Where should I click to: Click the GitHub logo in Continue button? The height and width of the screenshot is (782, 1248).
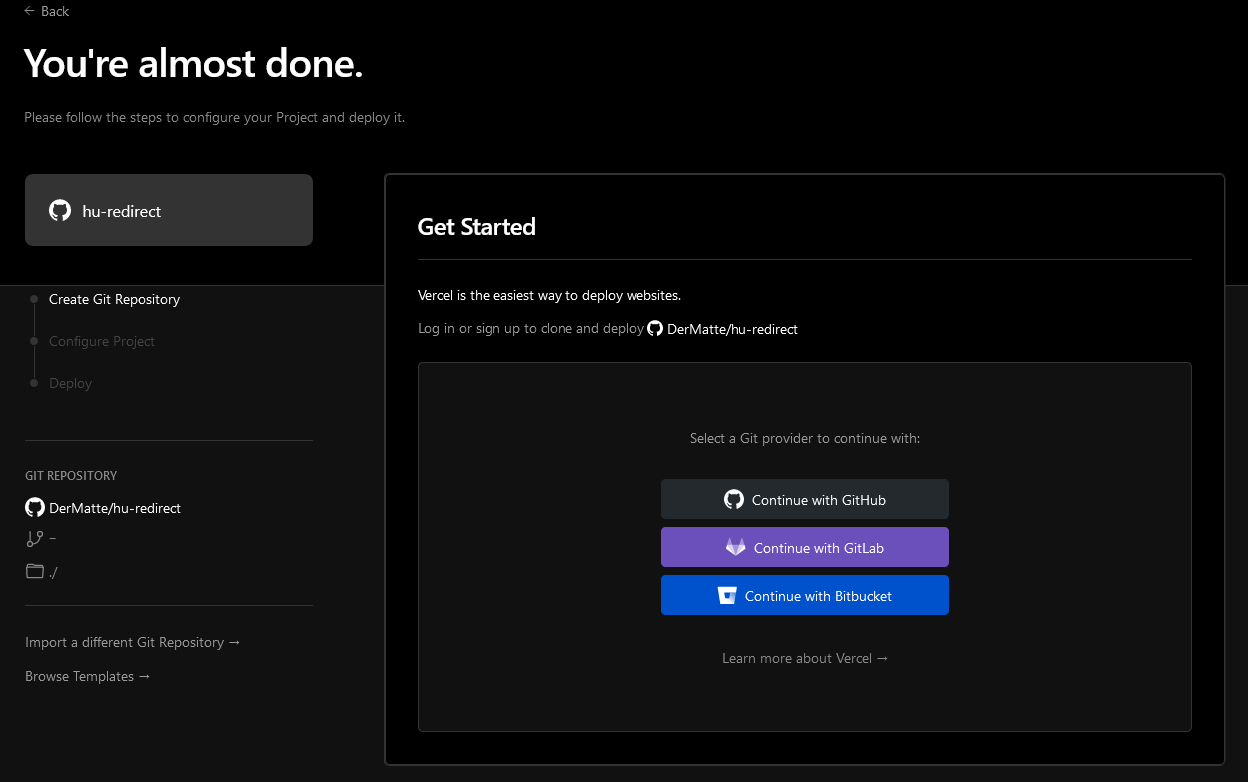click(x=734, y=499)
